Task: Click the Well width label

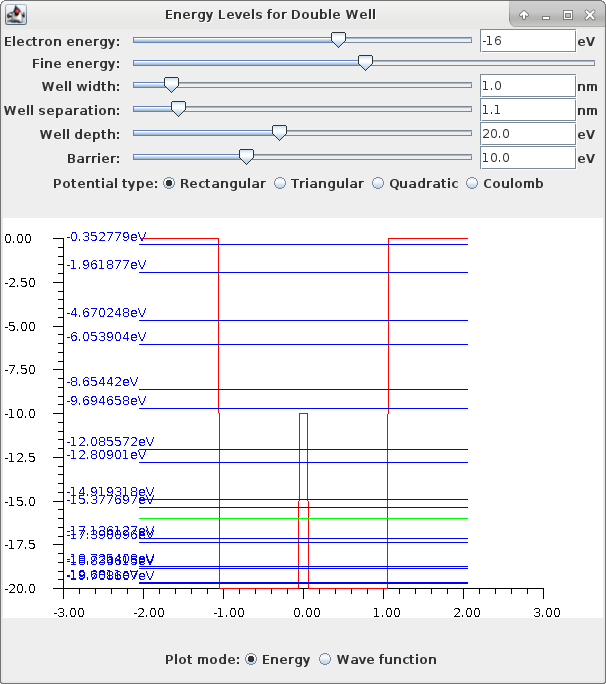Action: (x=81, y=86)
